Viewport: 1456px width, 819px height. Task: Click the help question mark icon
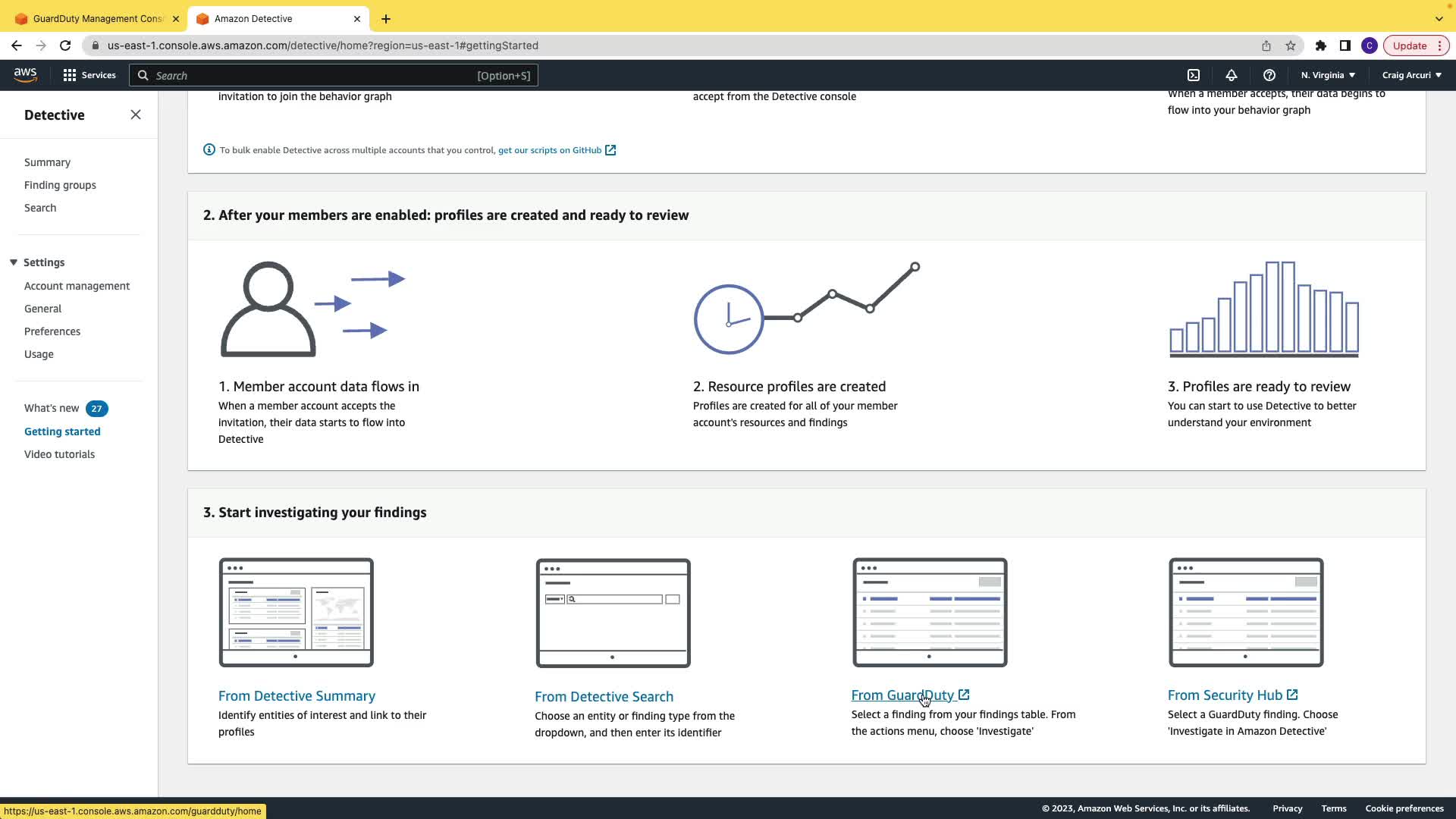1269,75
